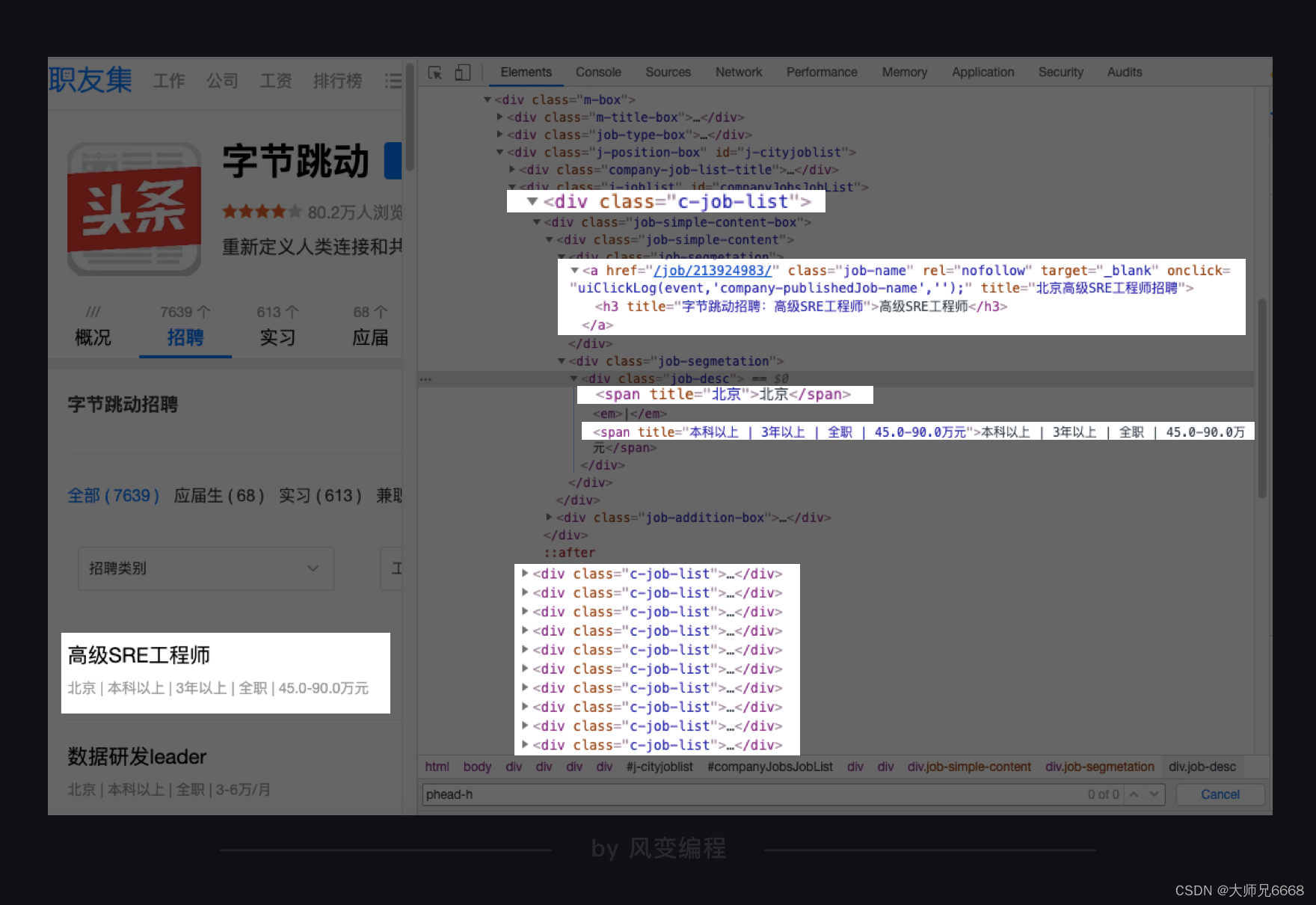This screenshot has width=1316, height=905.
Task: Filter jobs by 全部 (7639)
Action: (114, 496)
